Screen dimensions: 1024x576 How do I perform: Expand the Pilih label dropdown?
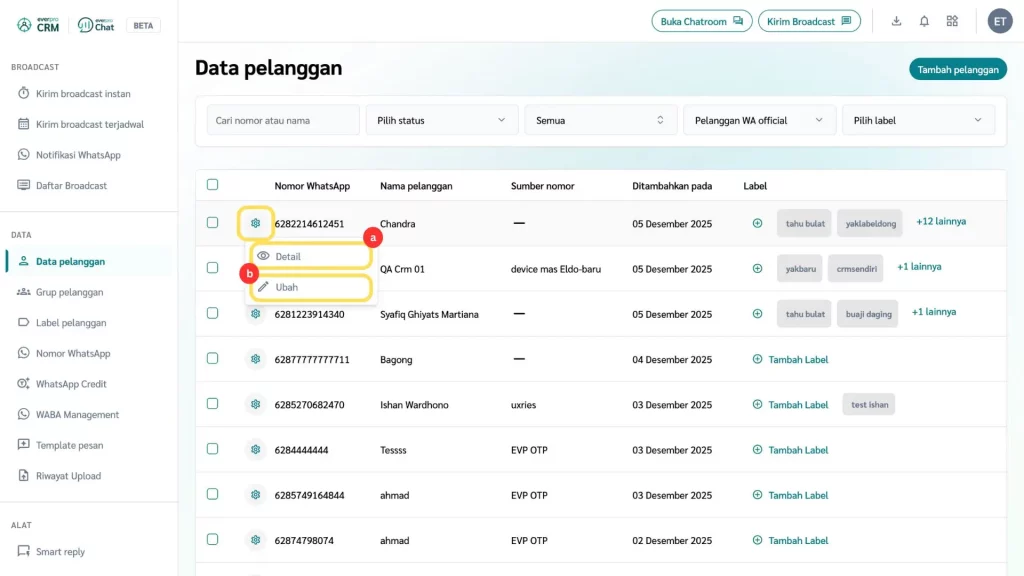click(918, 120)
